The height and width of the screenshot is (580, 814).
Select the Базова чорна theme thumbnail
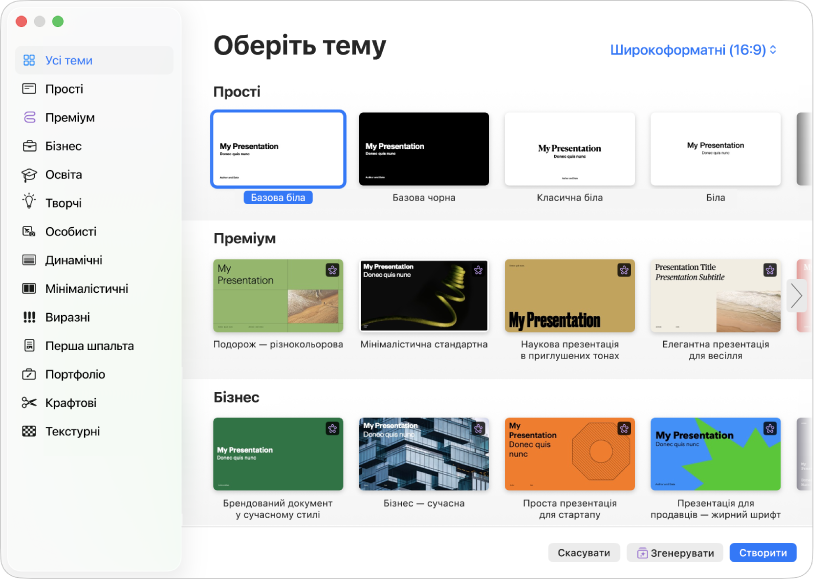424,149
